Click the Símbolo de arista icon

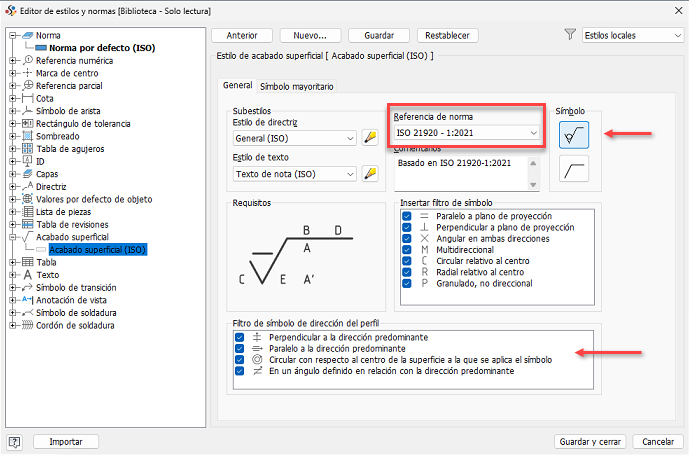tap(28, 111)
